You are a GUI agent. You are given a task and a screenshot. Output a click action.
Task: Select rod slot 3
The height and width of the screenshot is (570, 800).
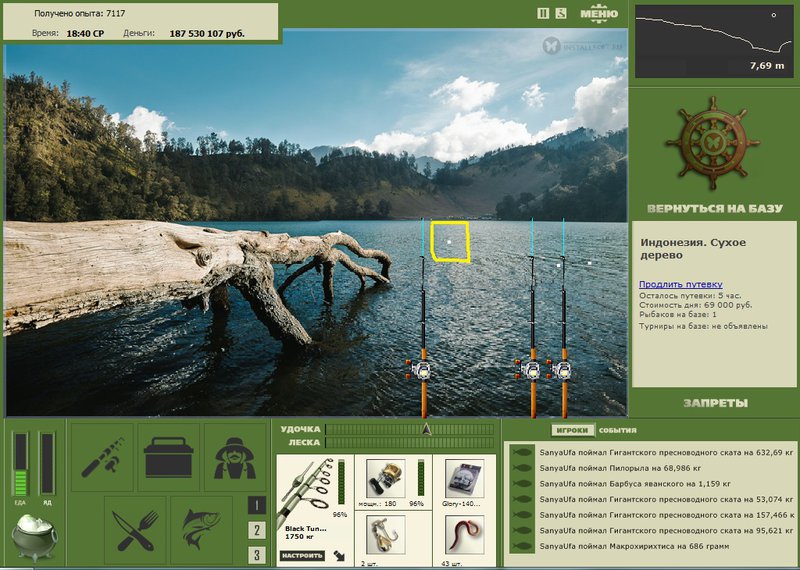coord(257,555)
